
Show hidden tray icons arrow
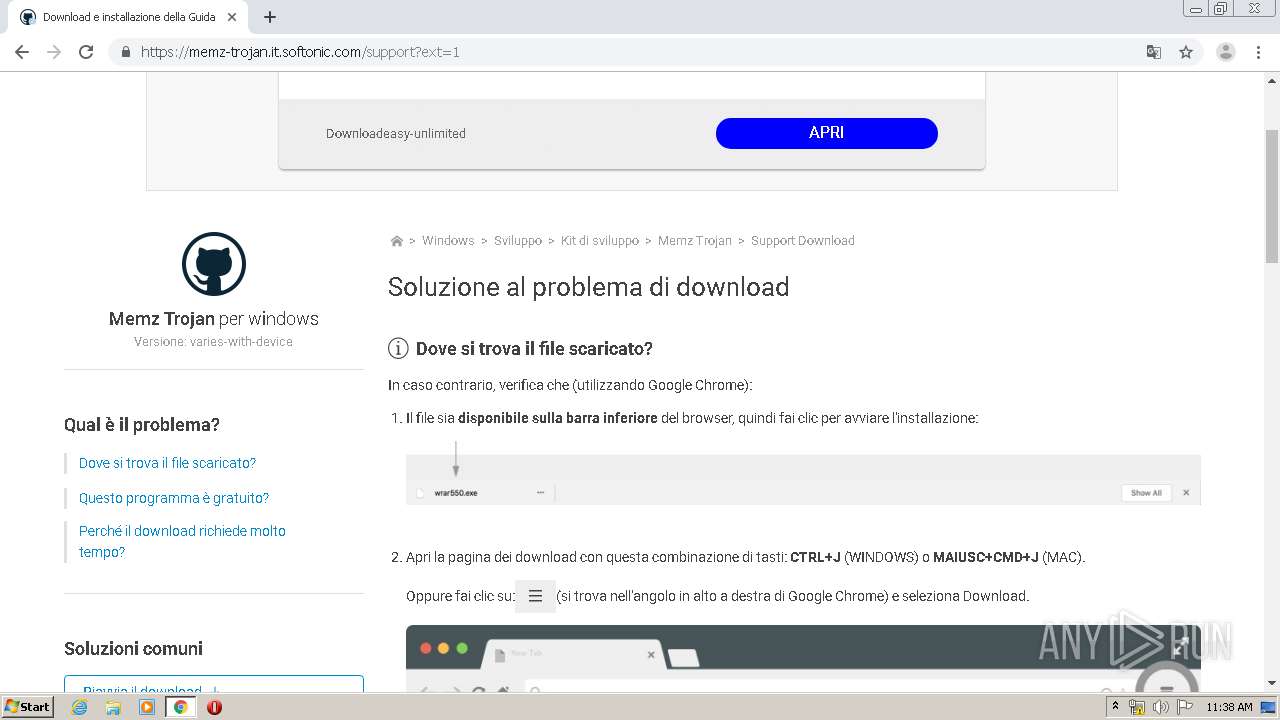[x=1116, y=707]
